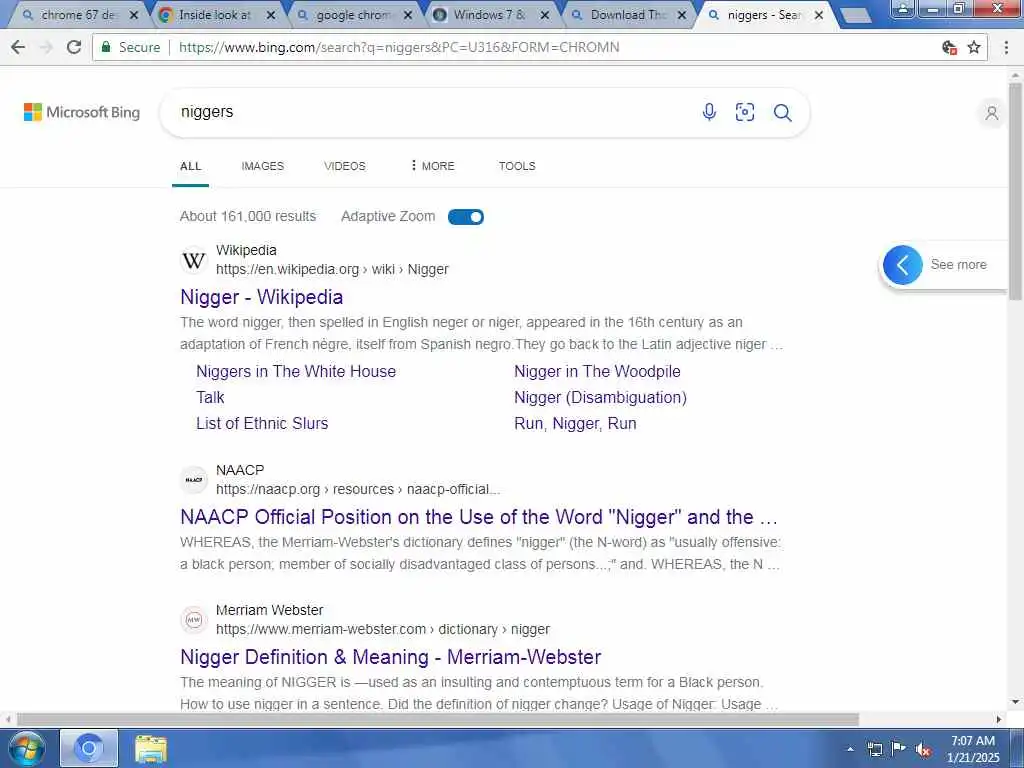This screenshot has width=1024, height=768.
Task: Click the merriam-webster.com dictionary URL breadcrumb
Action: tap(383, 629)
